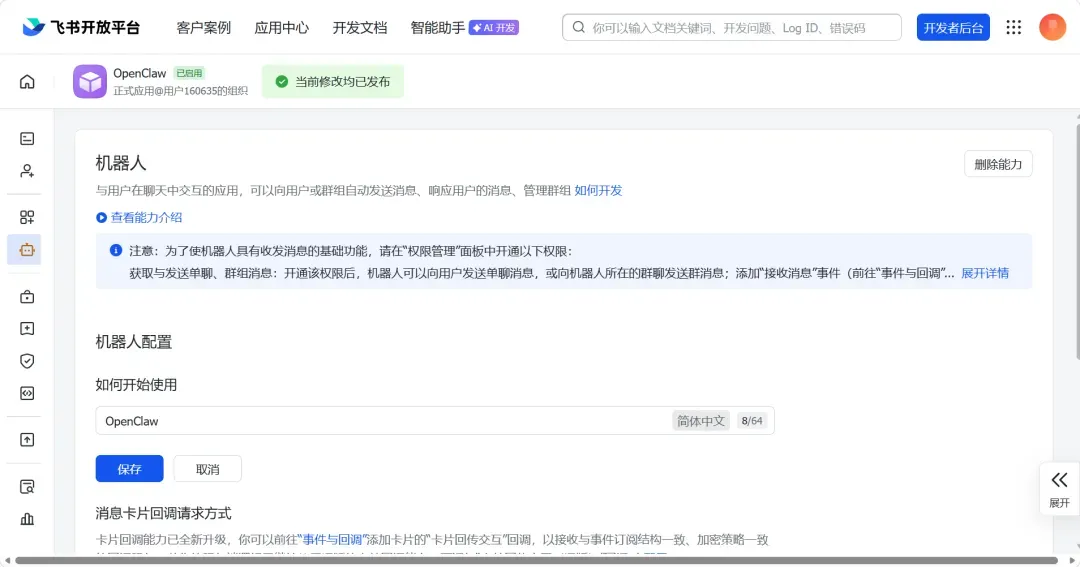The width and height of the screenshot is (1080, 567).
Task: Open the version publish upload icon
Action: (27, 439)
